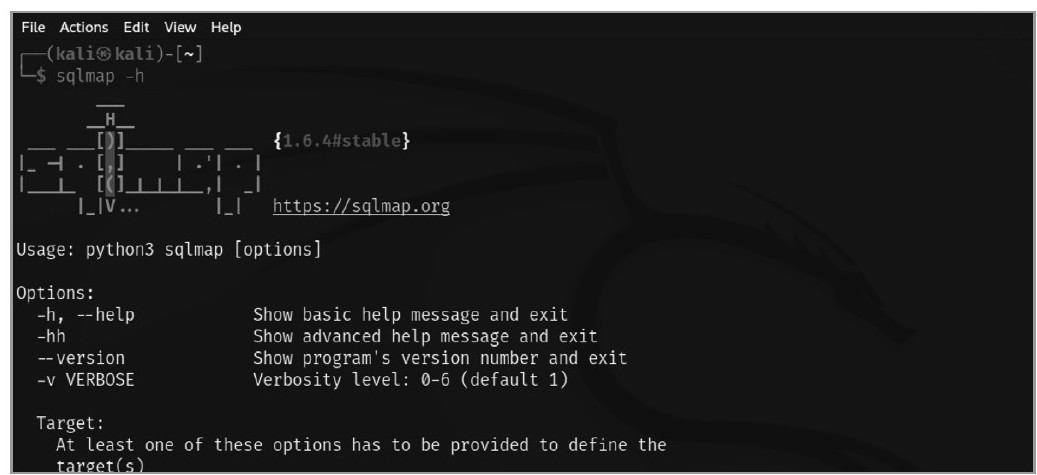
Task: Click the 1.6.4#stable version label
Action: tap(341, 140)
